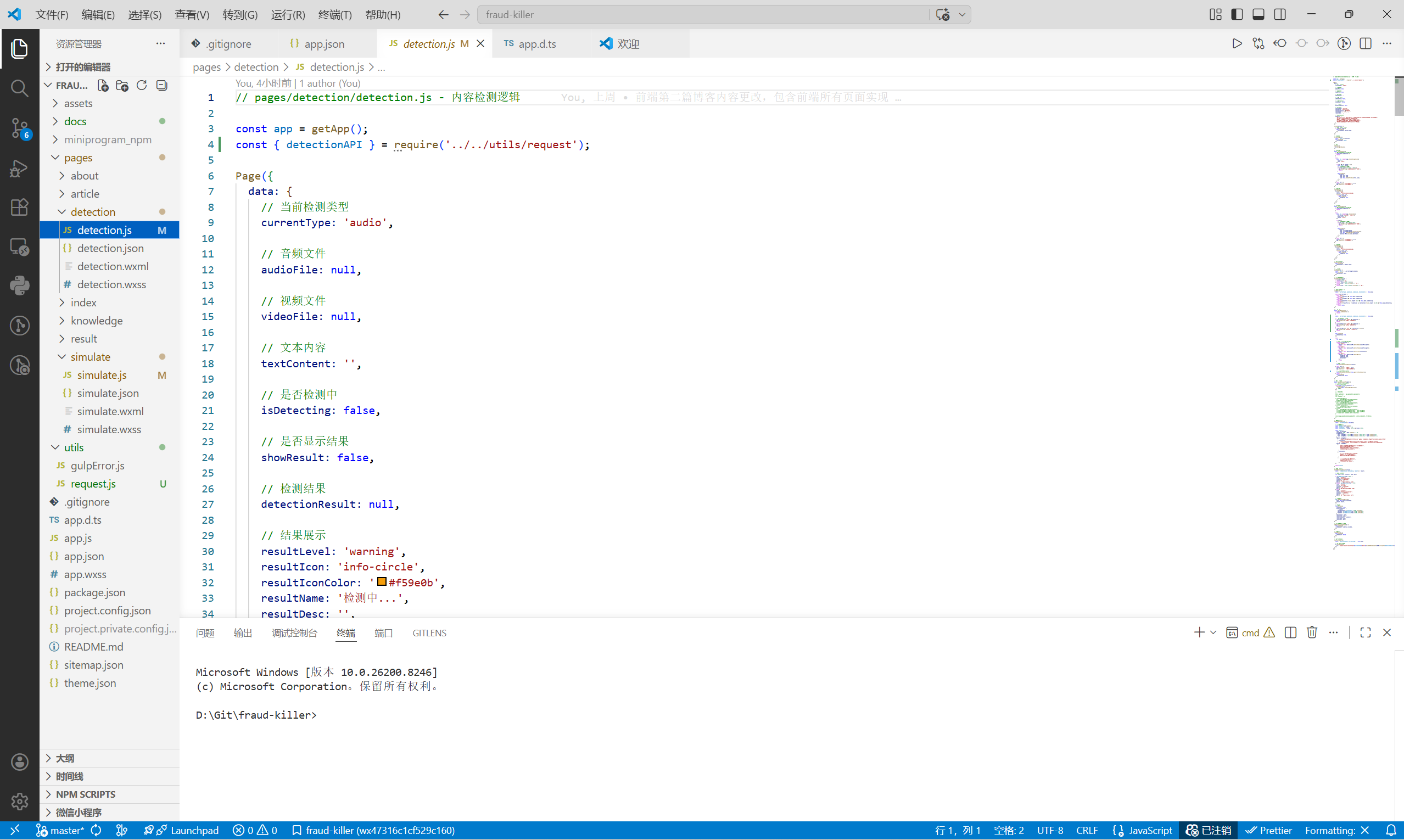Screen dimensions: 1404x840
Task: Open Source Control view with 6 changes
Action: click(x=19, y=128)
